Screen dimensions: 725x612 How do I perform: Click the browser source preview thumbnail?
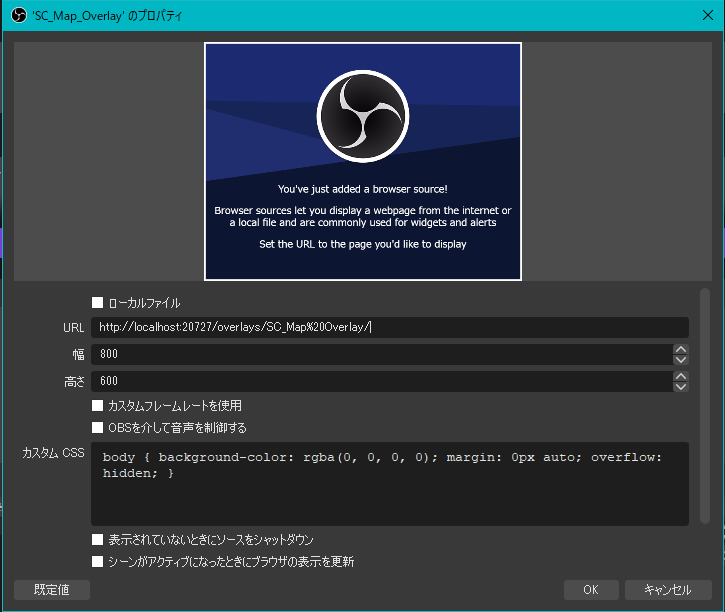pyautogui.click(x=363, y=161)
